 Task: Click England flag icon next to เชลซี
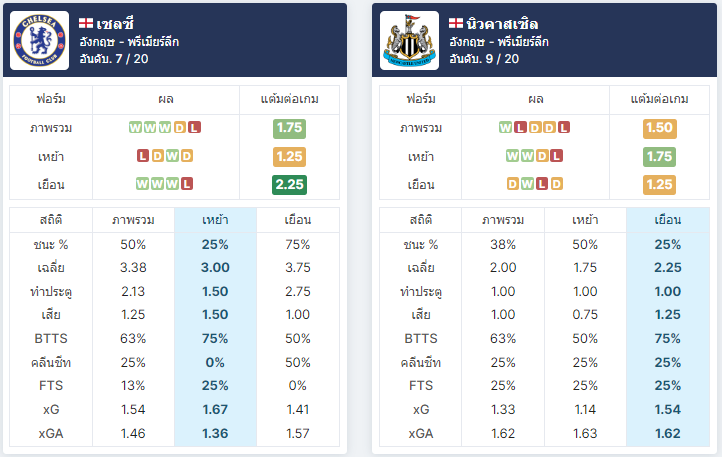pyautogui.click(x=86, y=23)
